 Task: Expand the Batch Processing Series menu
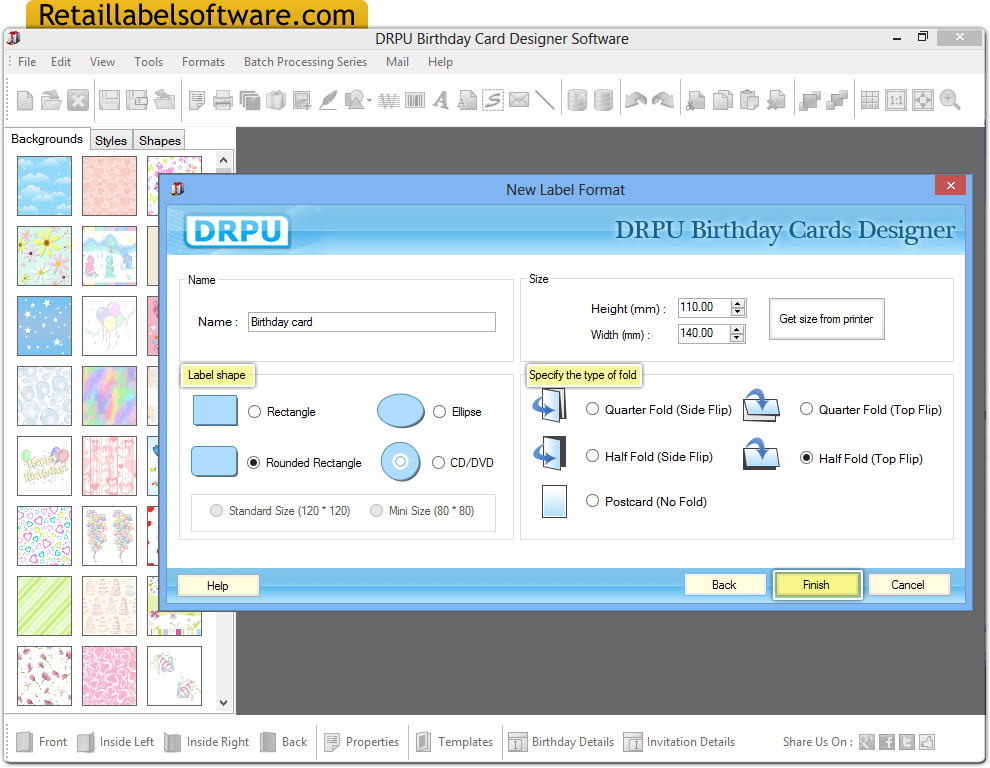tap(305, 62)
